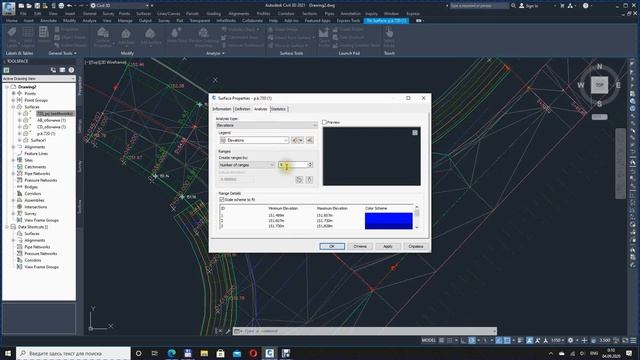The width and height of the screenshot is (640, 360).
Task: Click the Windows Start button
Action: (x=8, y=353)
